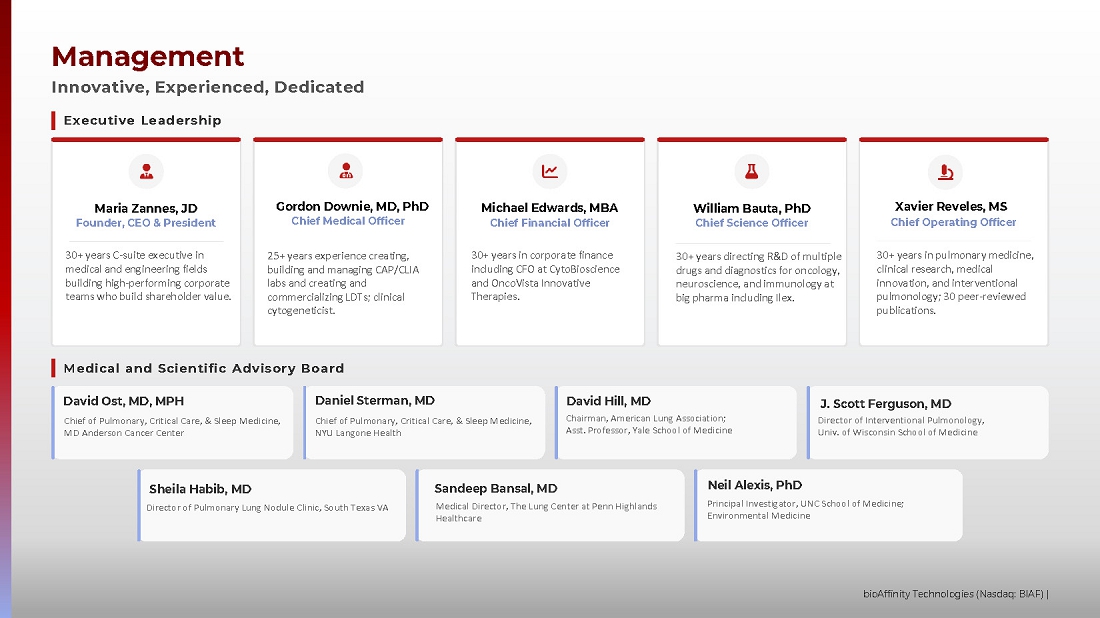Click the Medical and Scientific Advisory Board heading
The image size is (1100, 618).
203,368
